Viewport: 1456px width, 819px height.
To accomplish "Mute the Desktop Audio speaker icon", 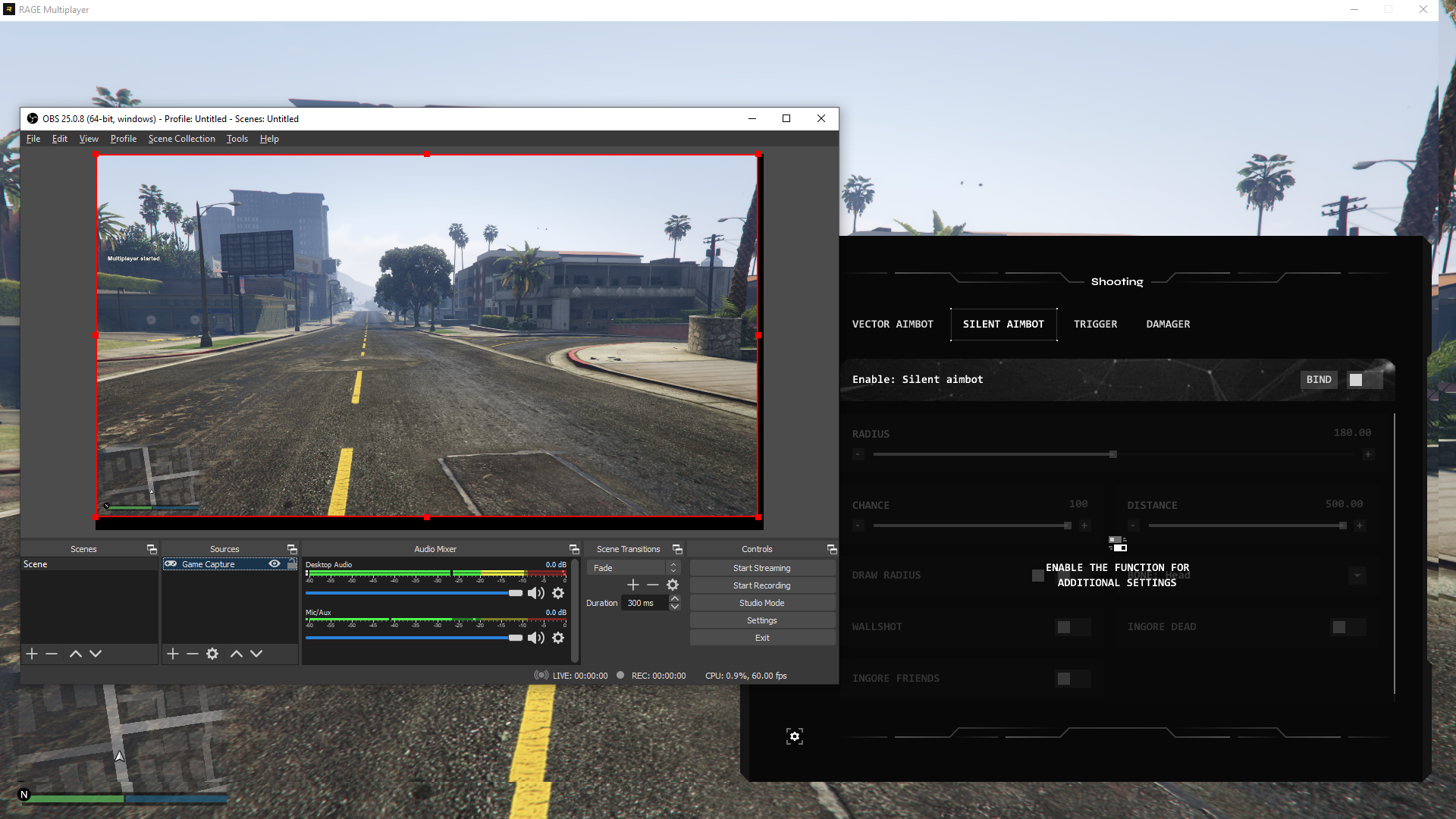I will tap(535, 593).
